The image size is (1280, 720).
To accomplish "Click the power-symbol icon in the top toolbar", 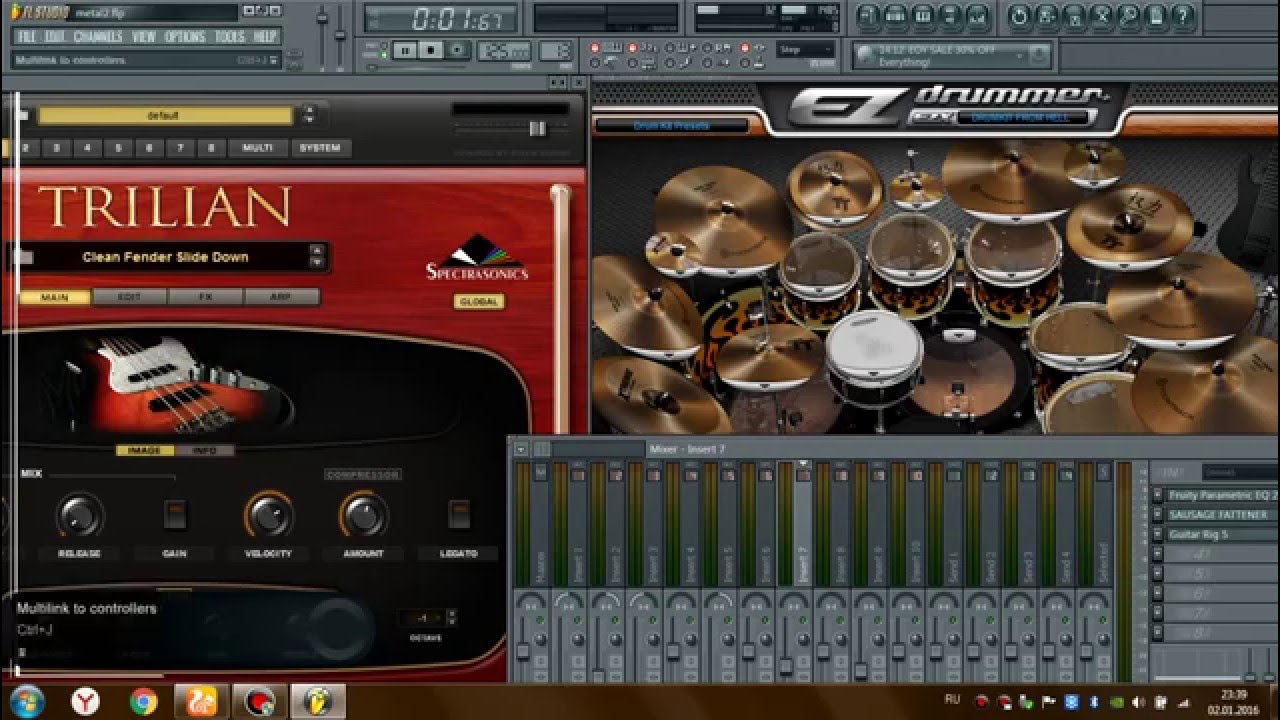I will click(1019, 16).
